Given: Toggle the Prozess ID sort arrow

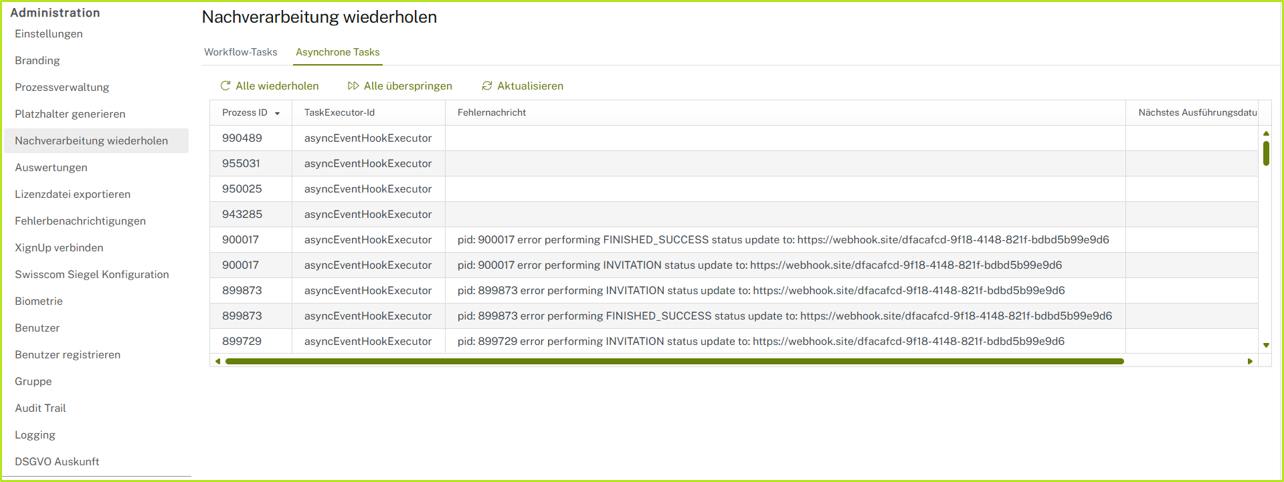Looking at the screenshot, I should coord(277,114).
